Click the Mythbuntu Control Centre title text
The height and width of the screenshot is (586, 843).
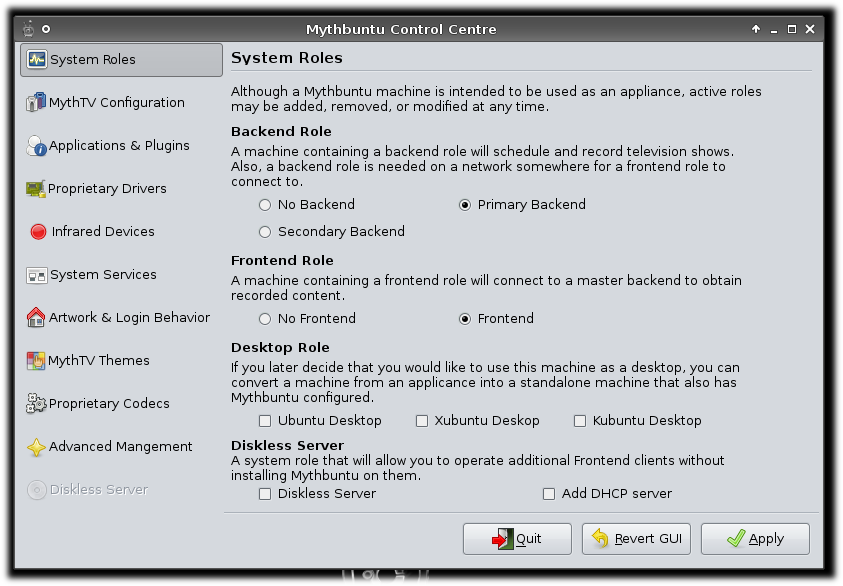tap(401, 30)
